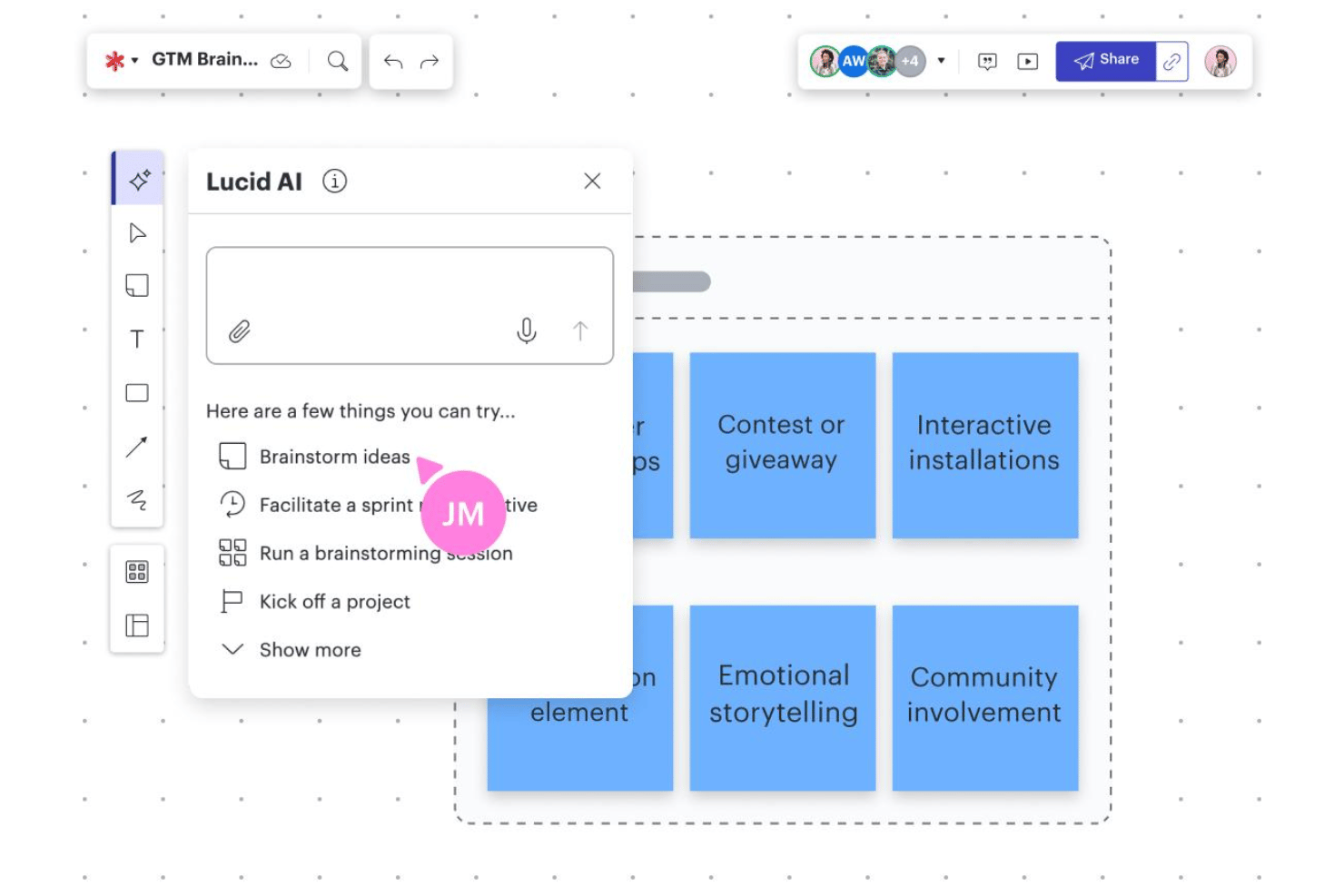The width and height of the screenshot is (1344, 896).
Task: Choose the sticky note tool
Action: 137,286
